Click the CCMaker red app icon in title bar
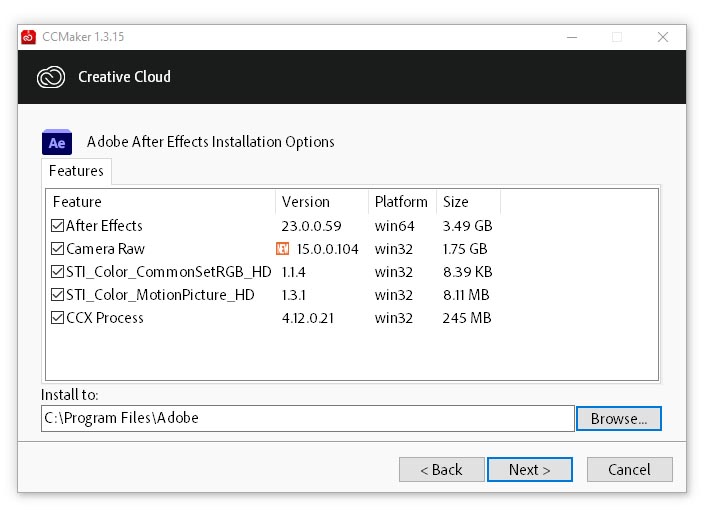Screen dimensions: 710x510 coord(28,37)
